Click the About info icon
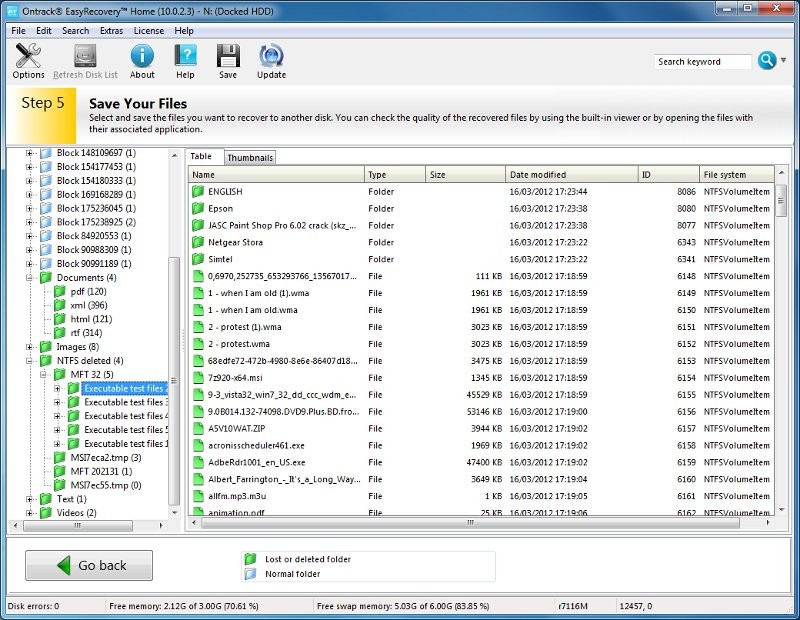 [142, 56]
